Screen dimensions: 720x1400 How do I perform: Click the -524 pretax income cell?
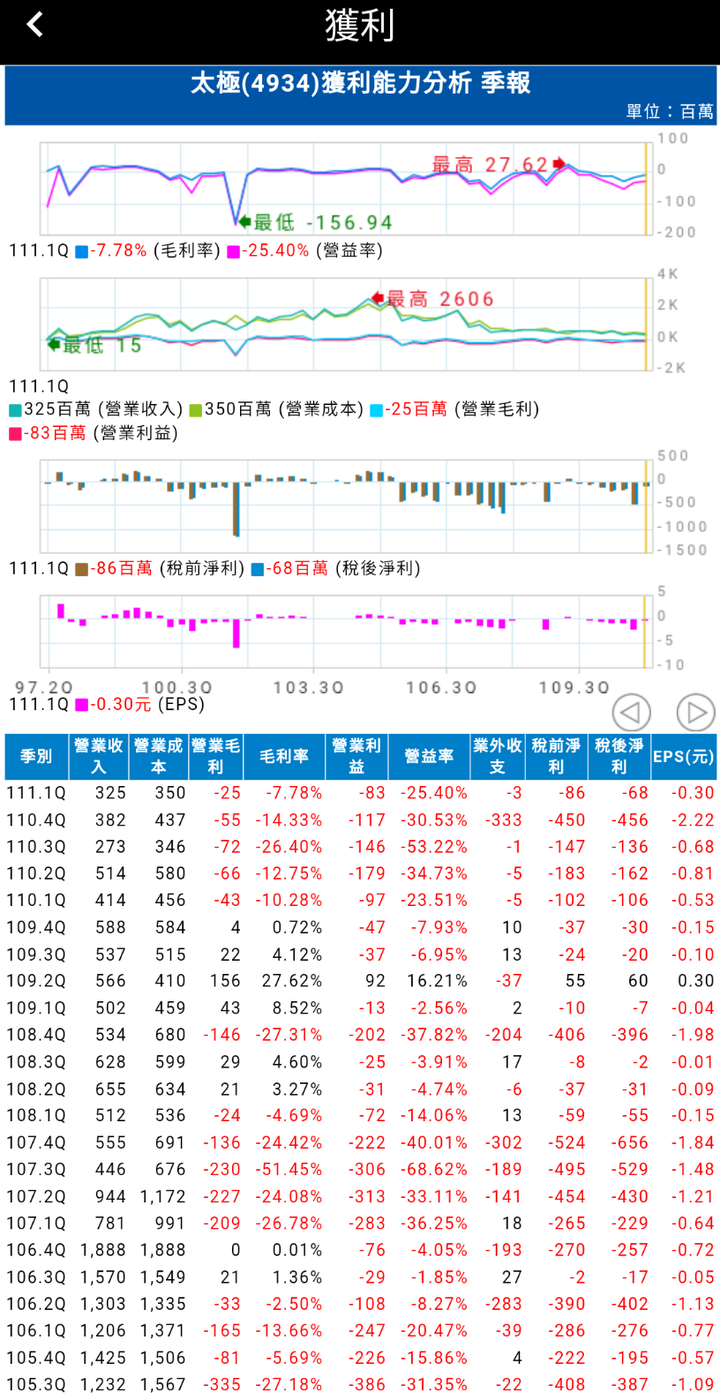click(x=565, y=1143)
